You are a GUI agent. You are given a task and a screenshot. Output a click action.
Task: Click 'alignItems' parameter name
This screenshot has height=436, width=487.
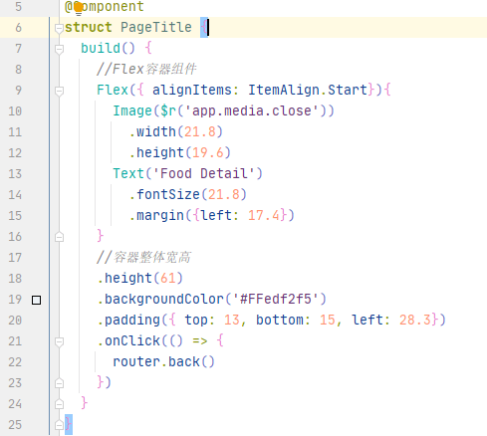click(192, 90)
